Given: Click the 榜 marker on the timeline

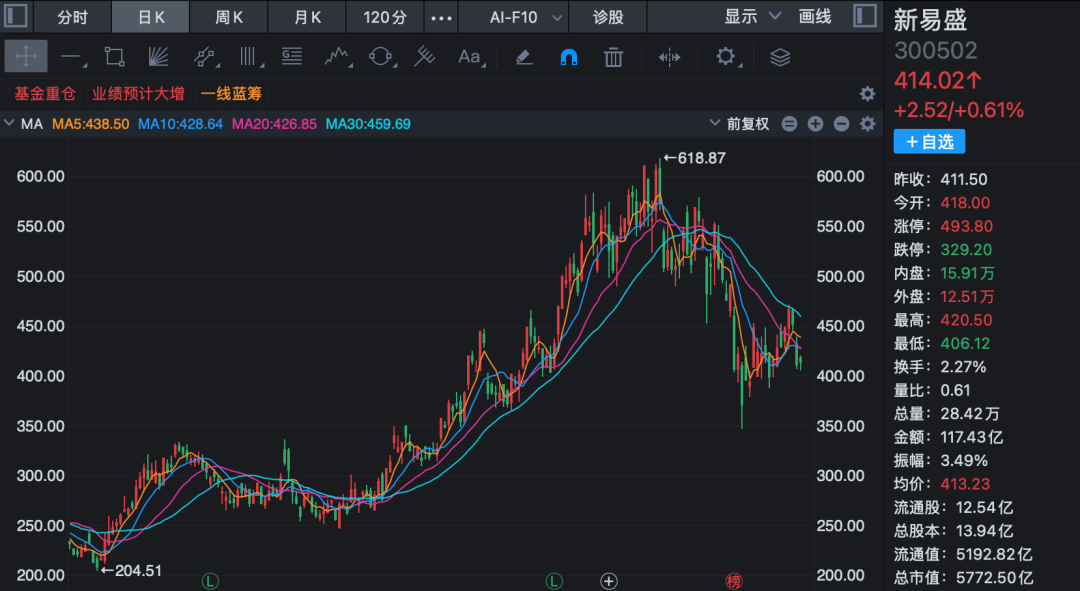Looking at the screenshot, I should (734, 581).
